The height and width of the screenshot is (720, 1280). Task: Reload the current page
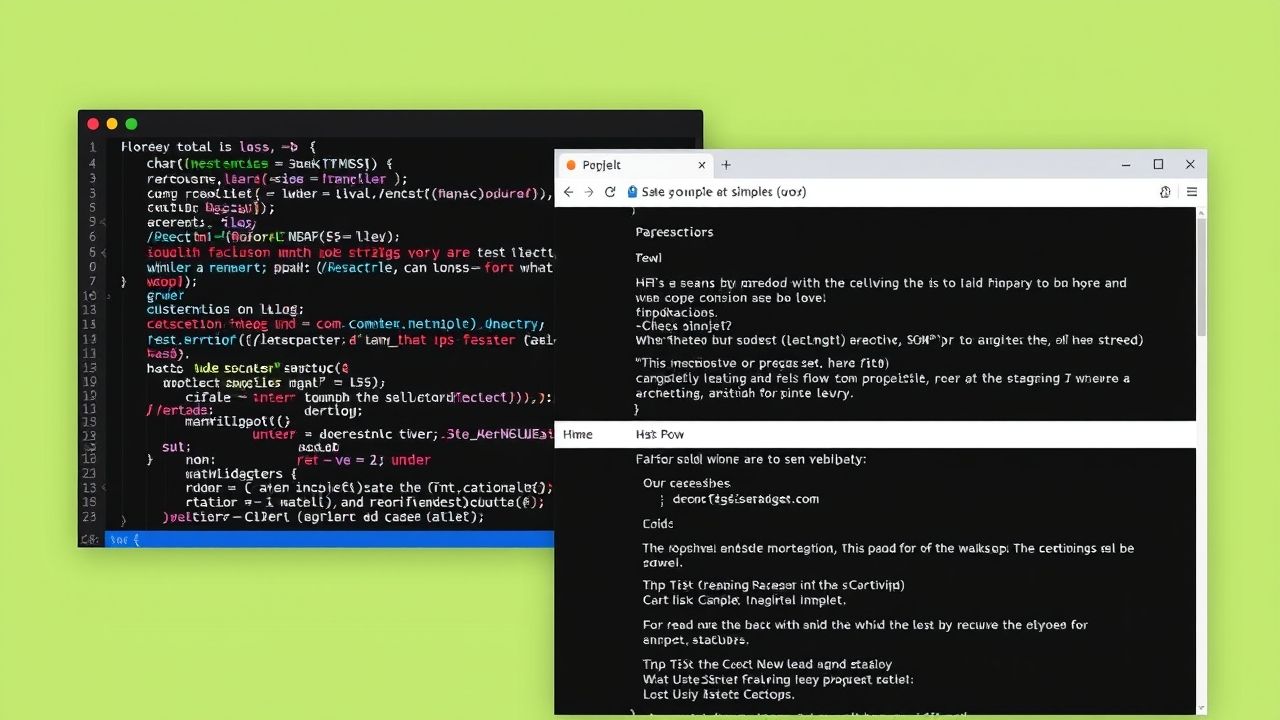(x=609, y=191)
